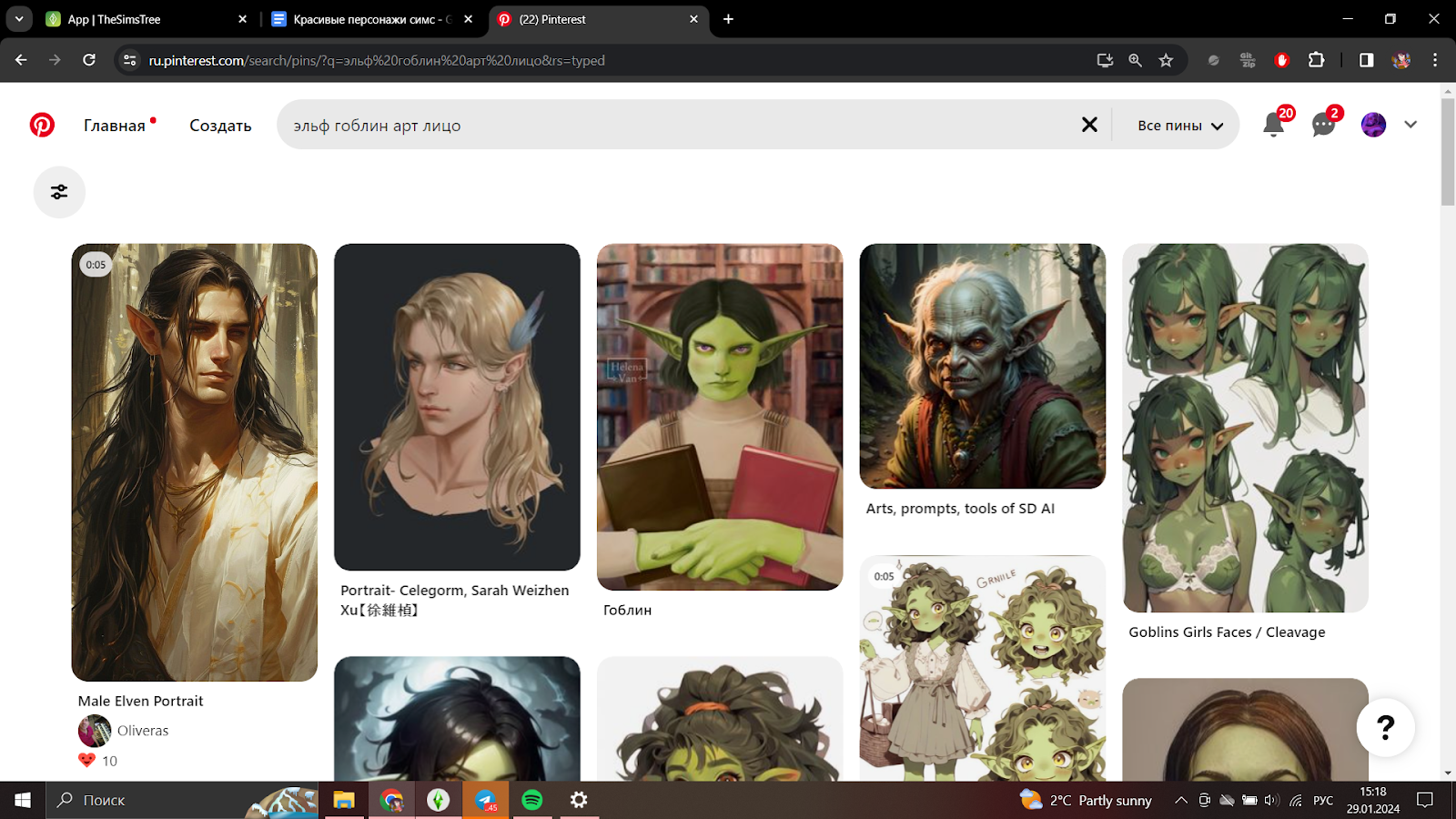This screenshot has height=819, width=1456.
Task: Click the red shield adblock extension icon
Action: tap(1282, 60)
